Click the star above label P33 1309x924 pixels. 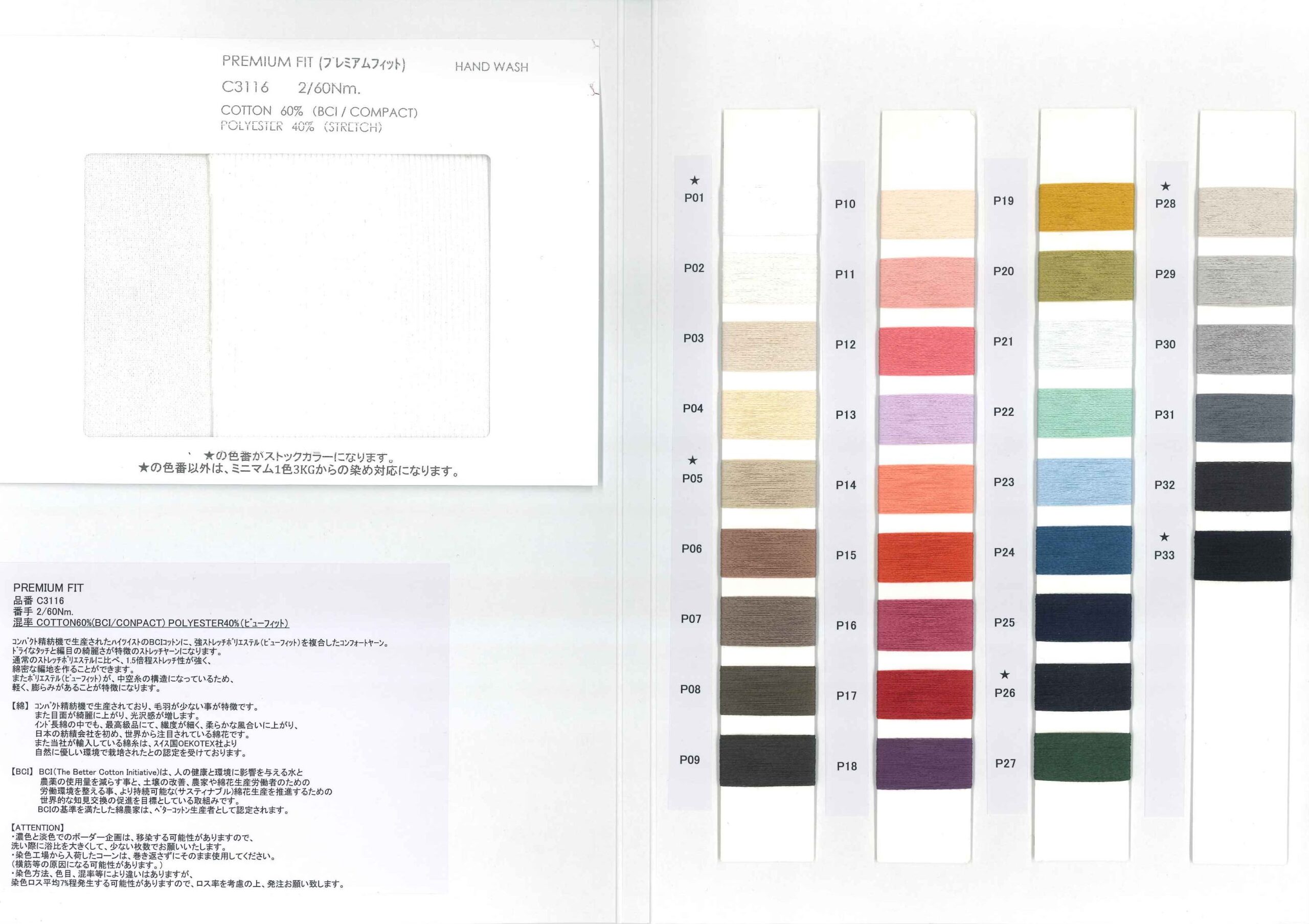(1165, 537)
